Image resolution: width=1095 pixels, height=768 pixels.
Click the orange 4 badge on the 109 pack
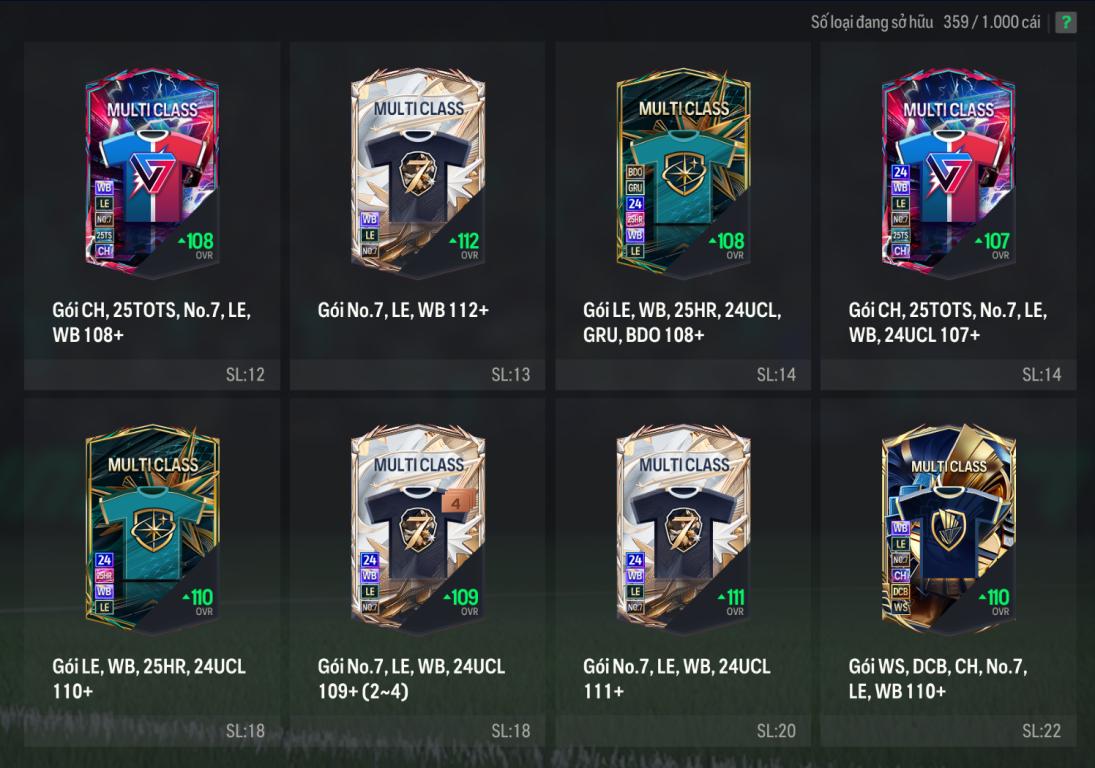tap(456, 503)
